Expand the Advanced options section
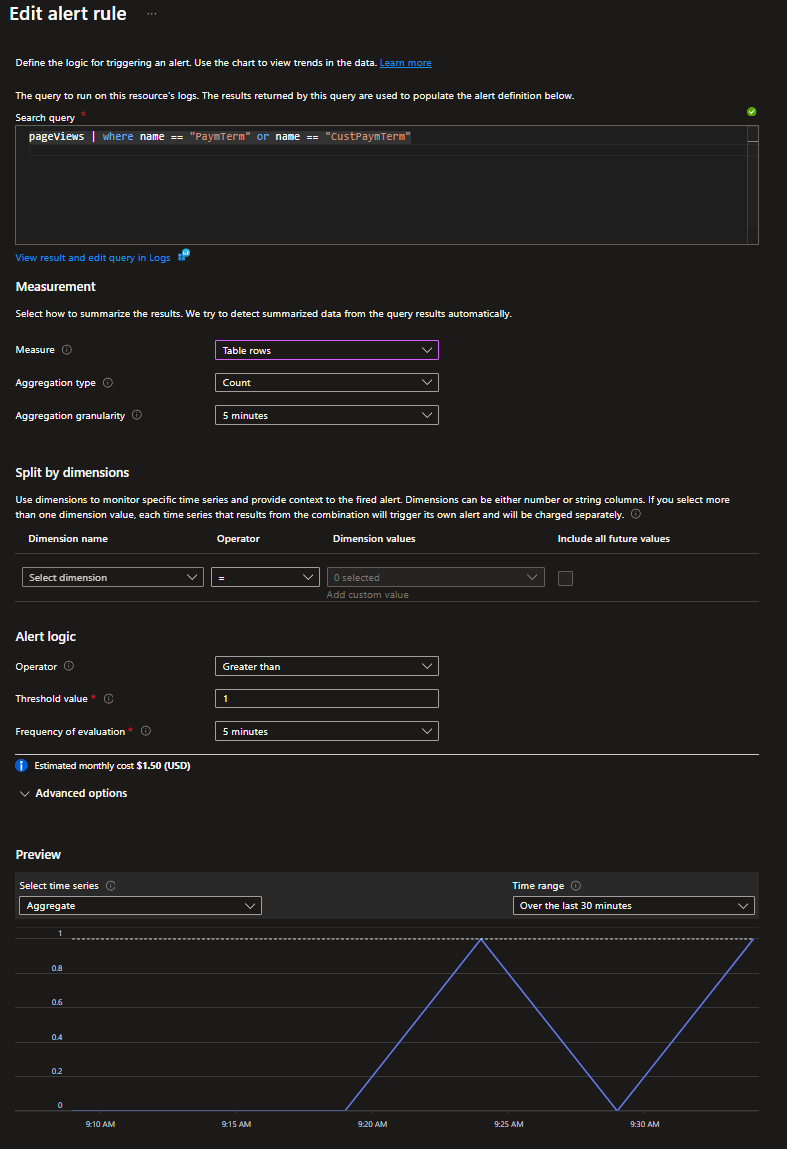This screenshot has height=1149, width=787. (x=72, y=793)
